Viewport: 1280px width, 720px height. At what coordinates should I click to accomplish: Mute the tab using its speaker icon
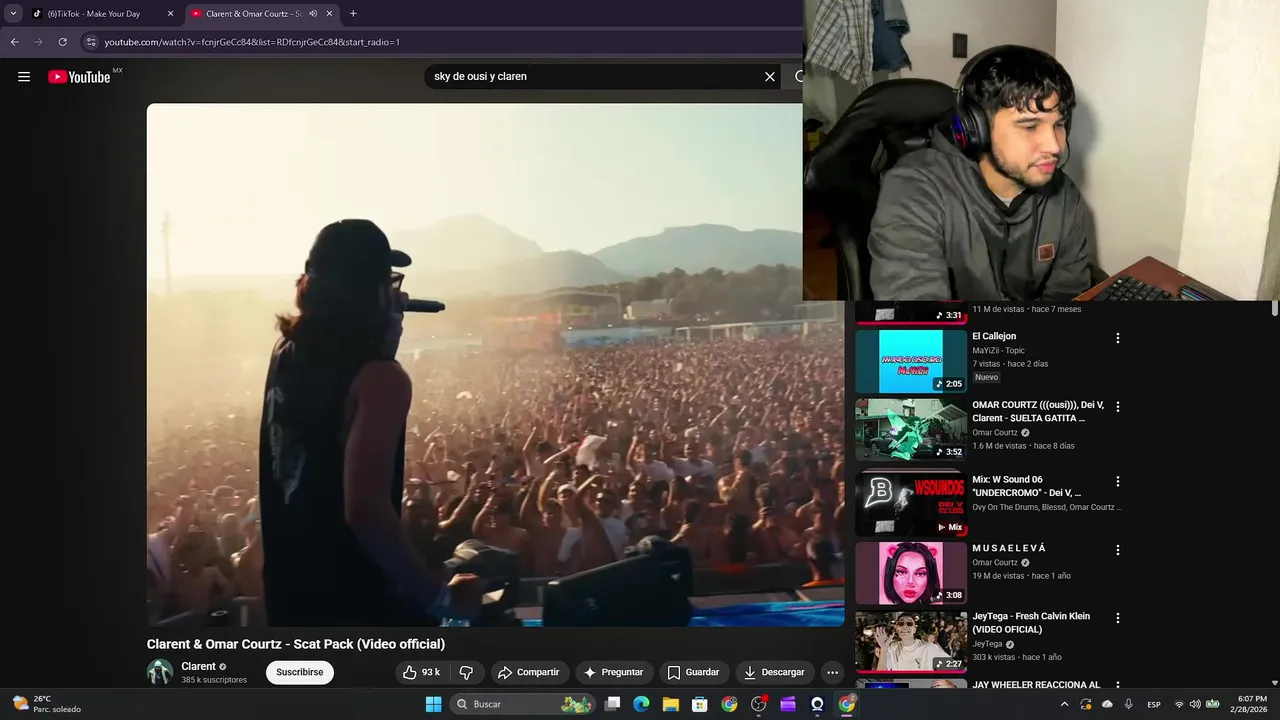coord(313,14)
